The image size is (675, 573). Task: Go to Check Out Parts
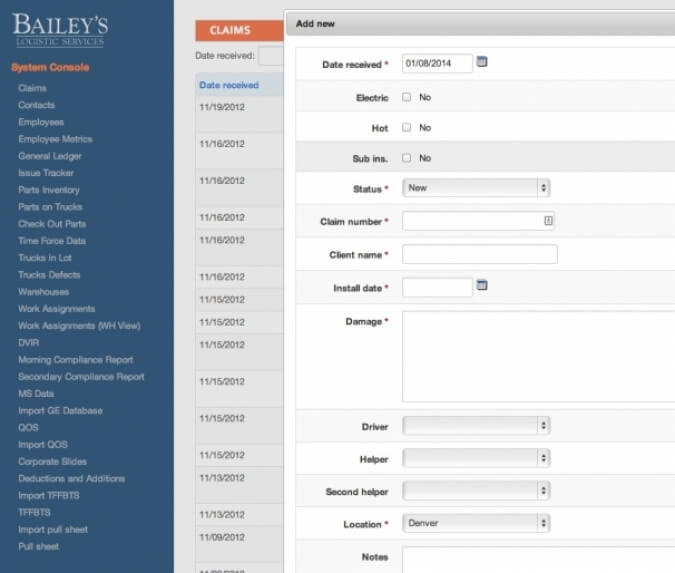(52, 224)
